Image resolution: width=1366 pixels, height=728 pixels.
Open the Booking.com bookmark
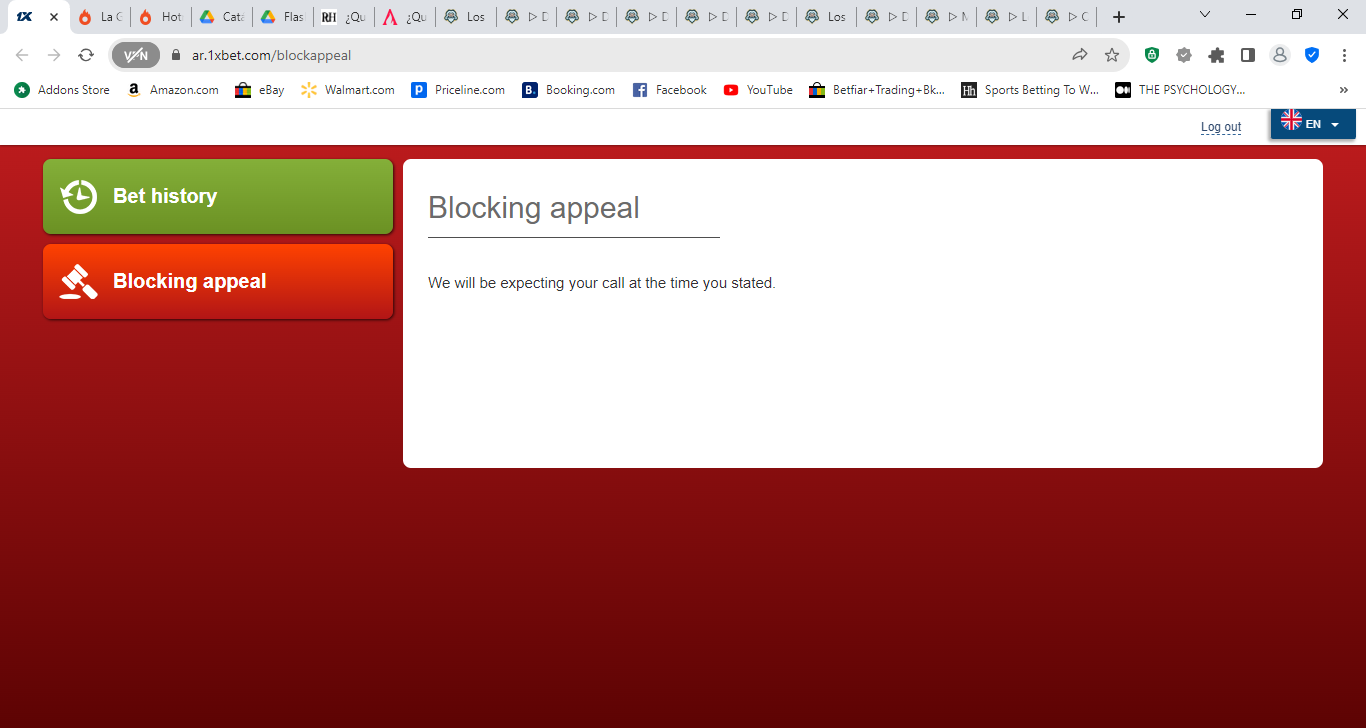[x=568, y=90]
